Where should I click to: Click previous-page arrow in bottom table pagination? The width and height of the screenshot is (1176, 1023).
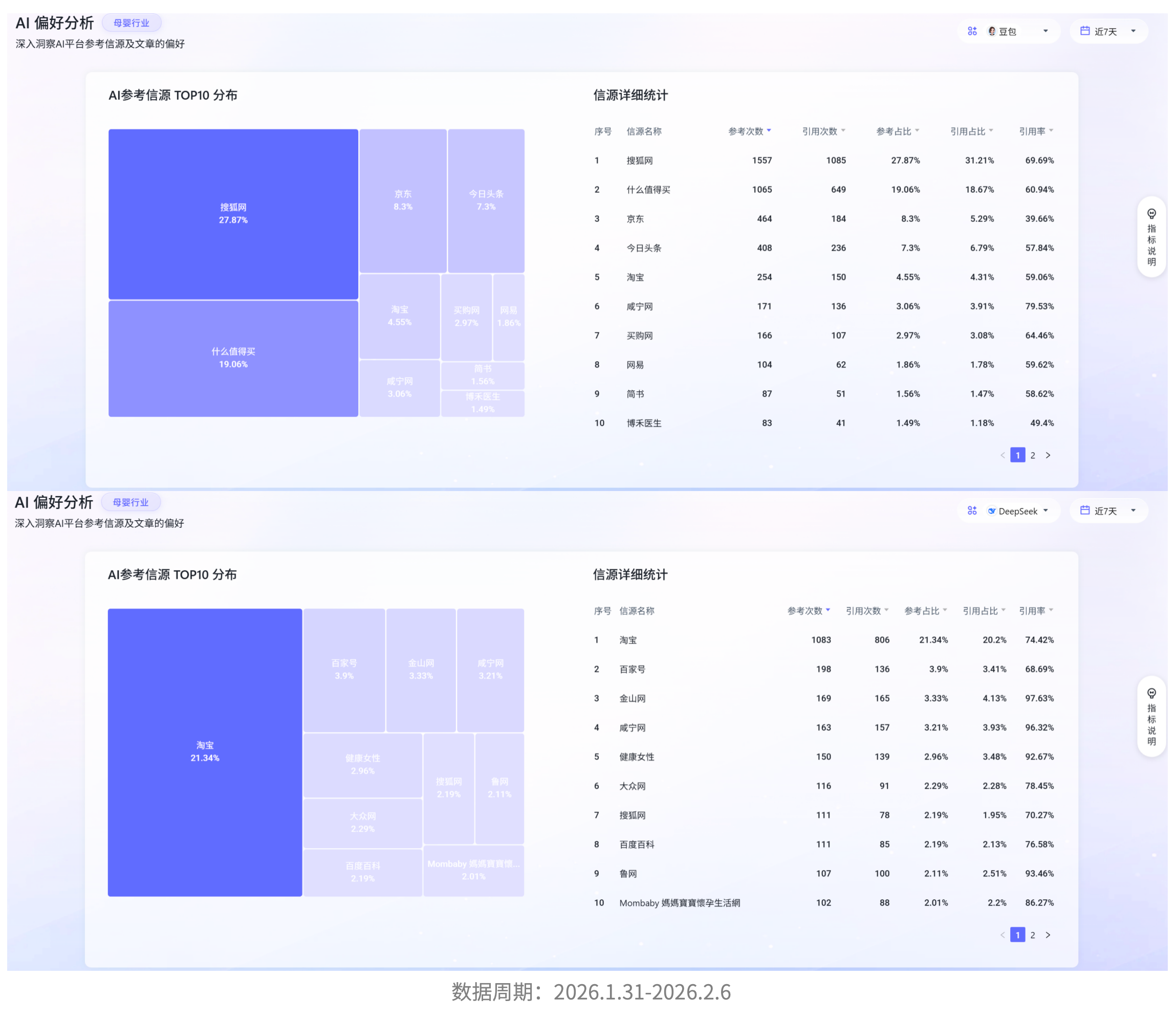1002,935
